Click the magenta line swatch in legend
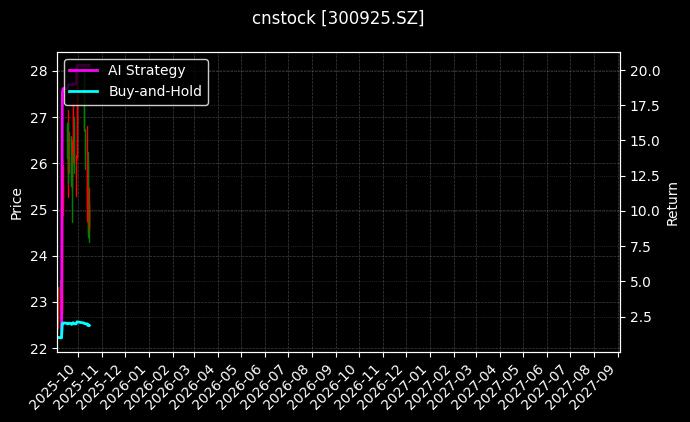The image size is (690, 422). click(84, 70)
